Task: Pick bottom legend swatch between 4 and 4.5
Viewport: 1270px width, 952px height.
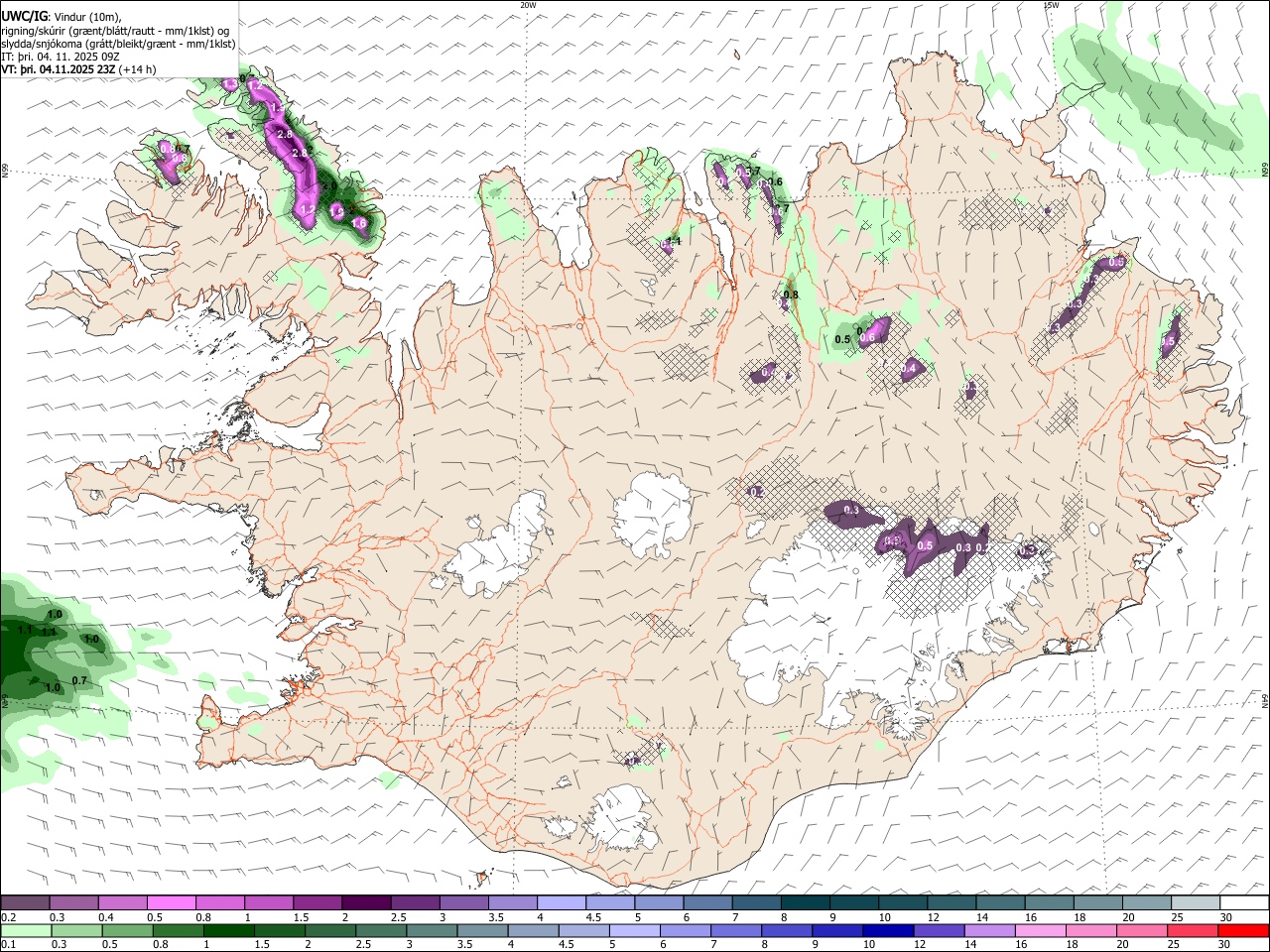Action: [x=534, y=930]
